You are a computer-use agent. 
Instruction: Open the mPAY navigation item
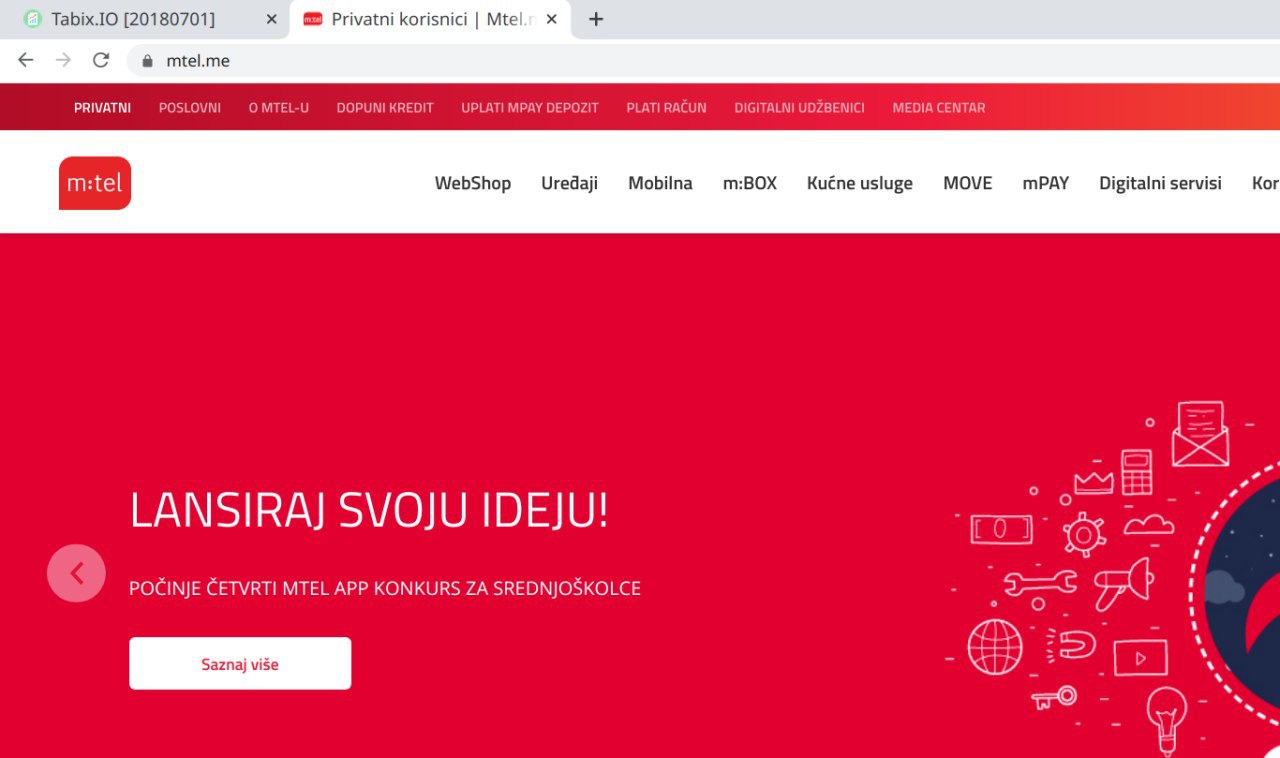pyautogui.click(x=1046, y=183)
